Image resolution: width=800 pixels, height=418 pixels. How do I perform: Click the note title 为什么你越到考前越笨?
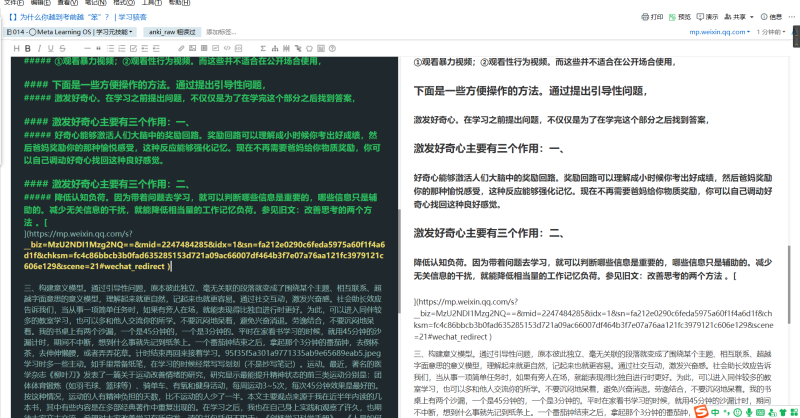coord(78,17)
